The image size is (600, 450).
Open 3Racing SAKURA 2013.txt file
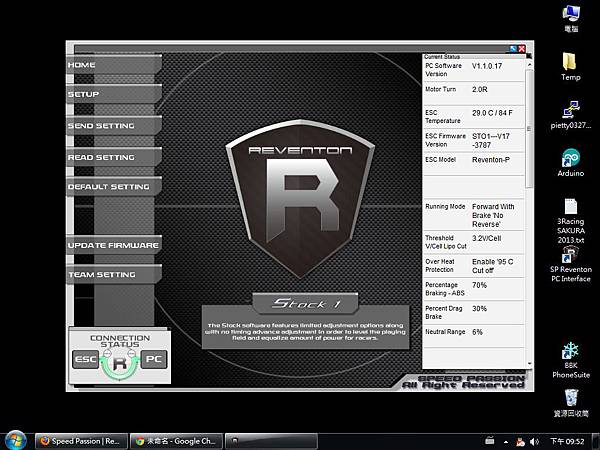[571, 221]
